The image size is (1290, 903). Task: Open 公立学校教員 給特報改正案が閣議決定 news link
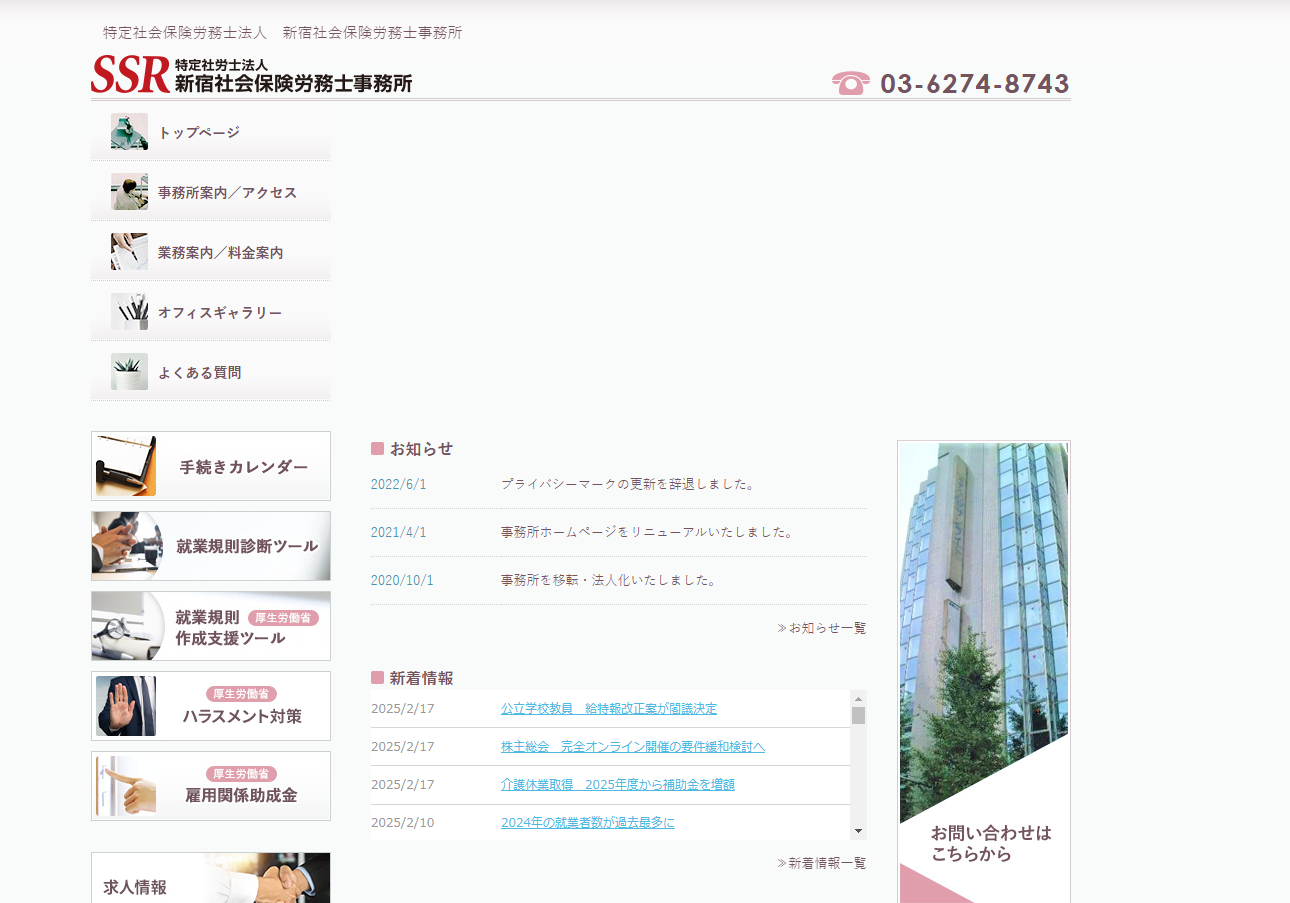pyautogui.click(x=609, y=709)
